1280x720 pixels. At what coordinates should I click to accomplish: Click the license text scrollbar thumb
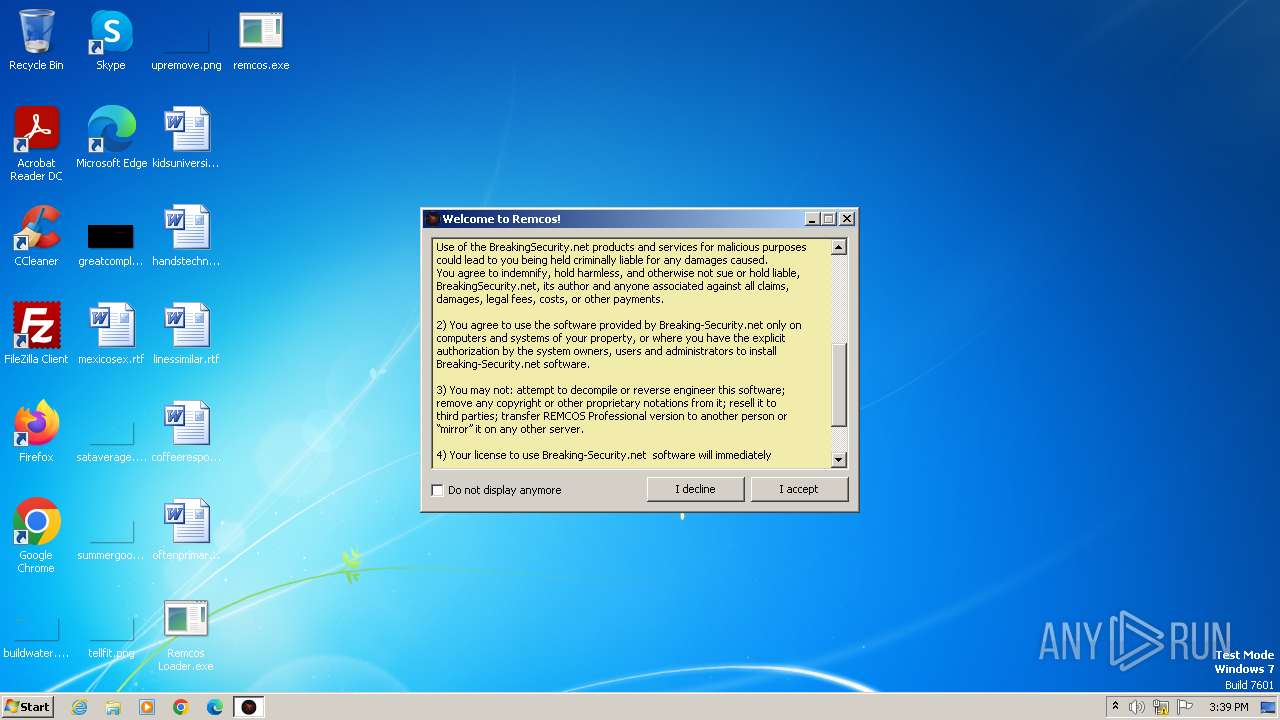(x=839, y=385)
